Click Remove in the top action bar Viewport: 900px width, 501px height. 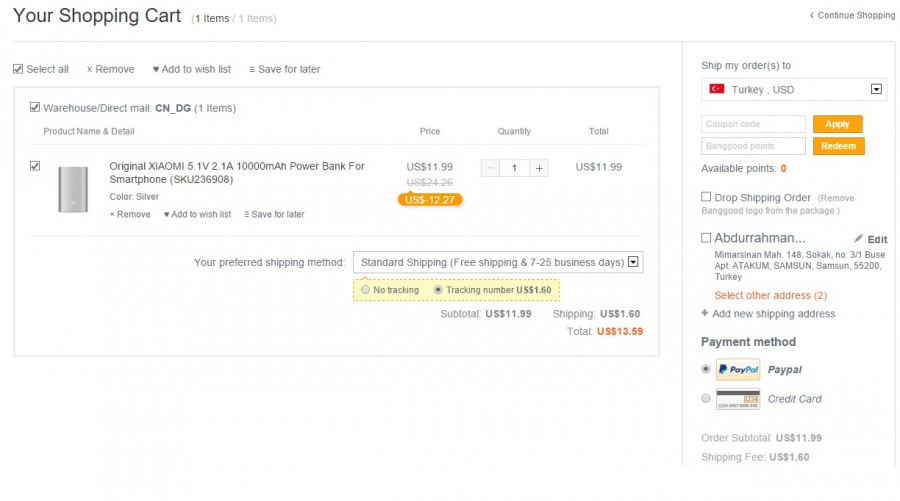(110, 69)
